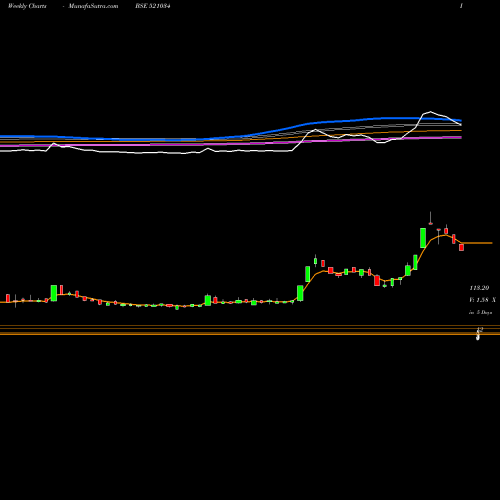Image resolution: width=500 pixels, height=500 pixels.
Task: Click the "Weekly Charts" title text
Action: pyautogui.click(x=27, y=6)
